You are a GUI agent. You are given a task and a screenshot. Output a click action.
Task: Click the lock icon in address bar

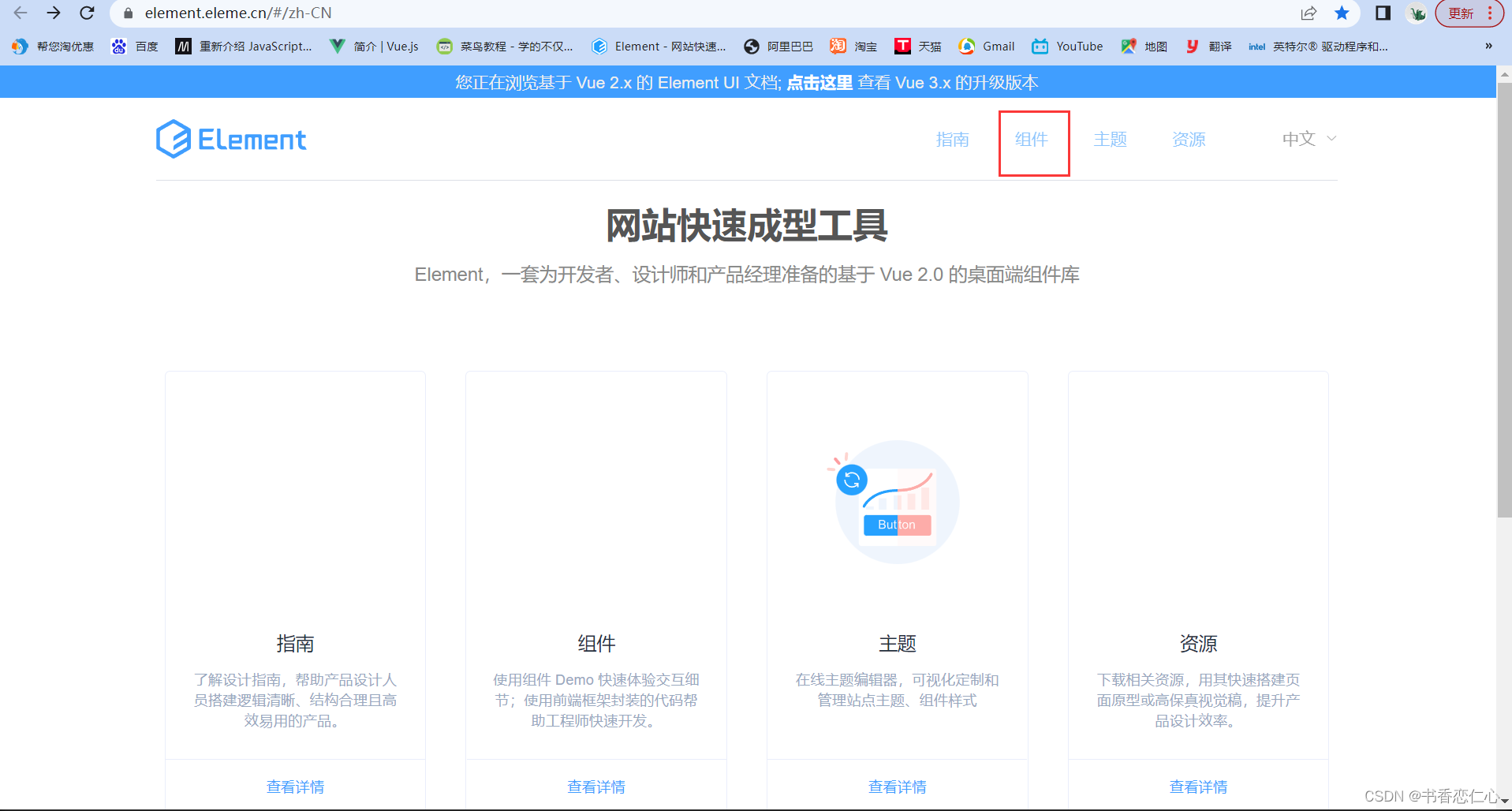coord(129,13)
